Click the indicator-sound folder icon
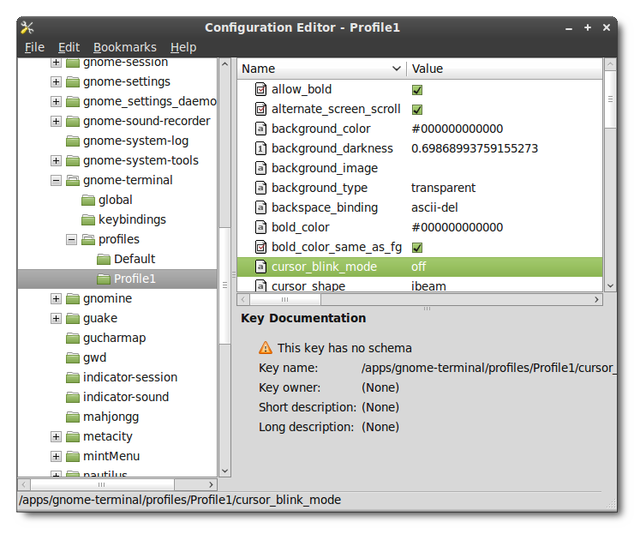 coord(73,397)
